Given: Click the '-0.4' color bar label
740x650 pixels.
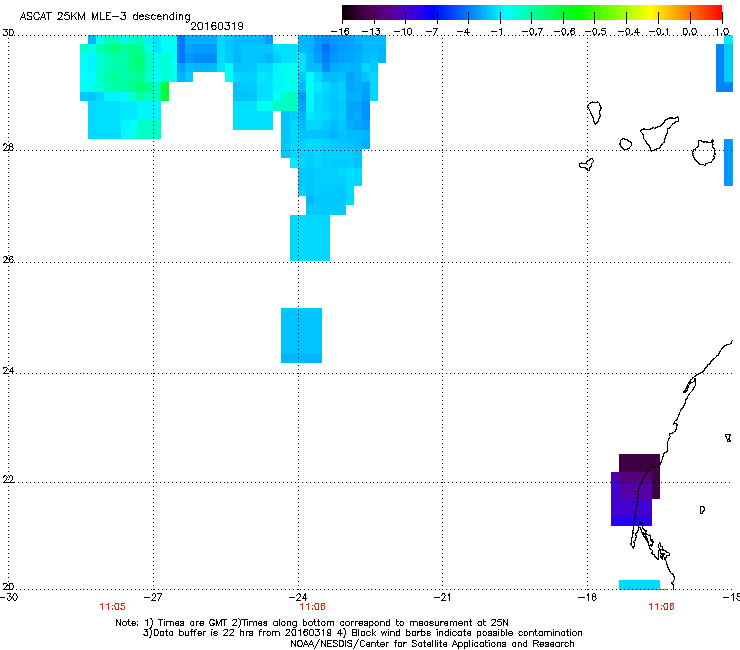Looking at the screenshot, I should pyautogui.click(x=628, y=32).
